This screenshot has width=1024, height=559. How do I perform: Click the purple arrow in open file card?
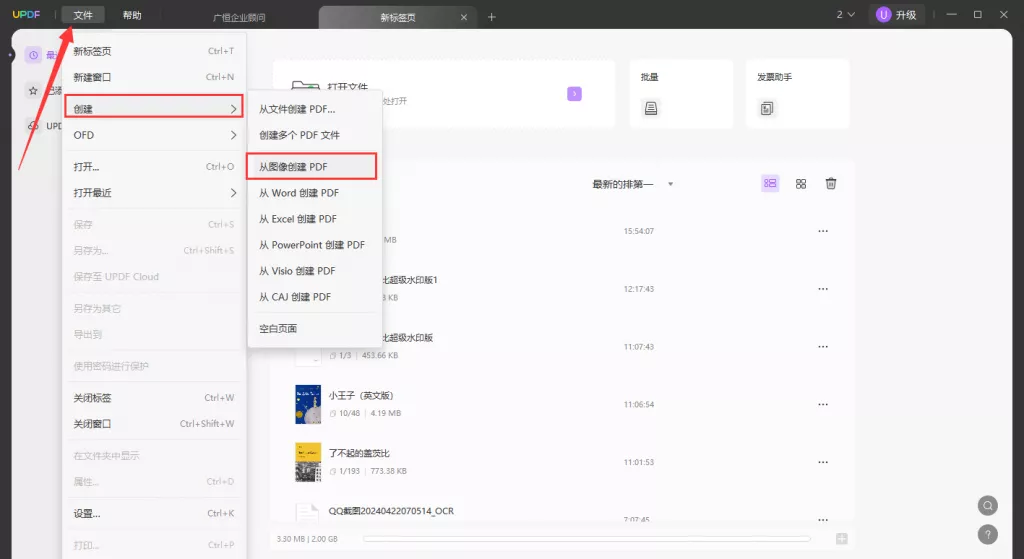(x=574, y=94)
